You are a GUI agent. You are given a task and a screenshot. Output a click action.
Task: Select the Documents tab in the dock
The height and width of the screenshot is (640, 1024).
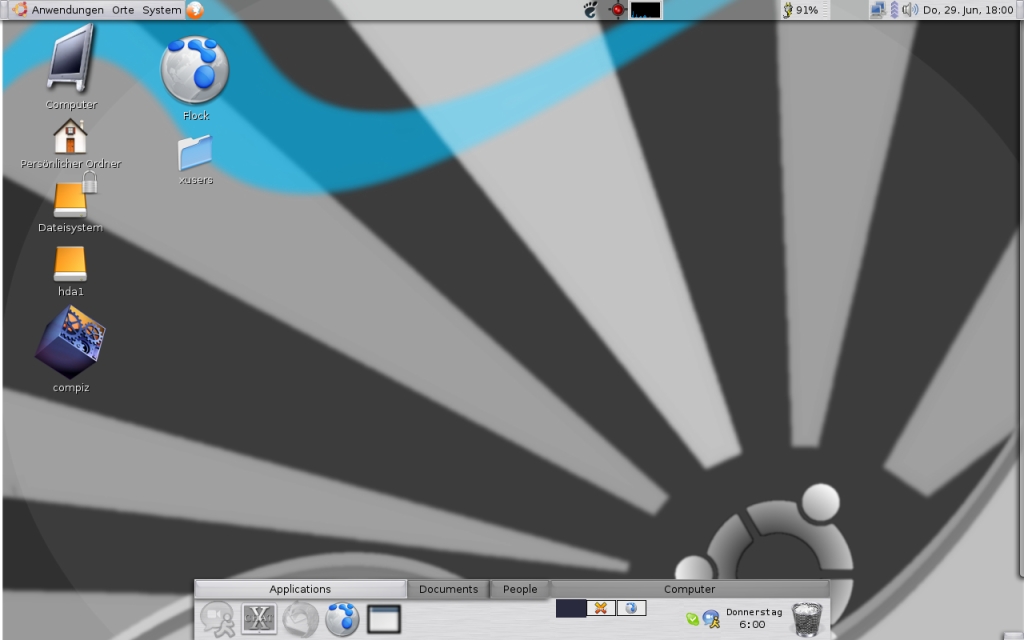pyautogui.click(x=449, y=589)
